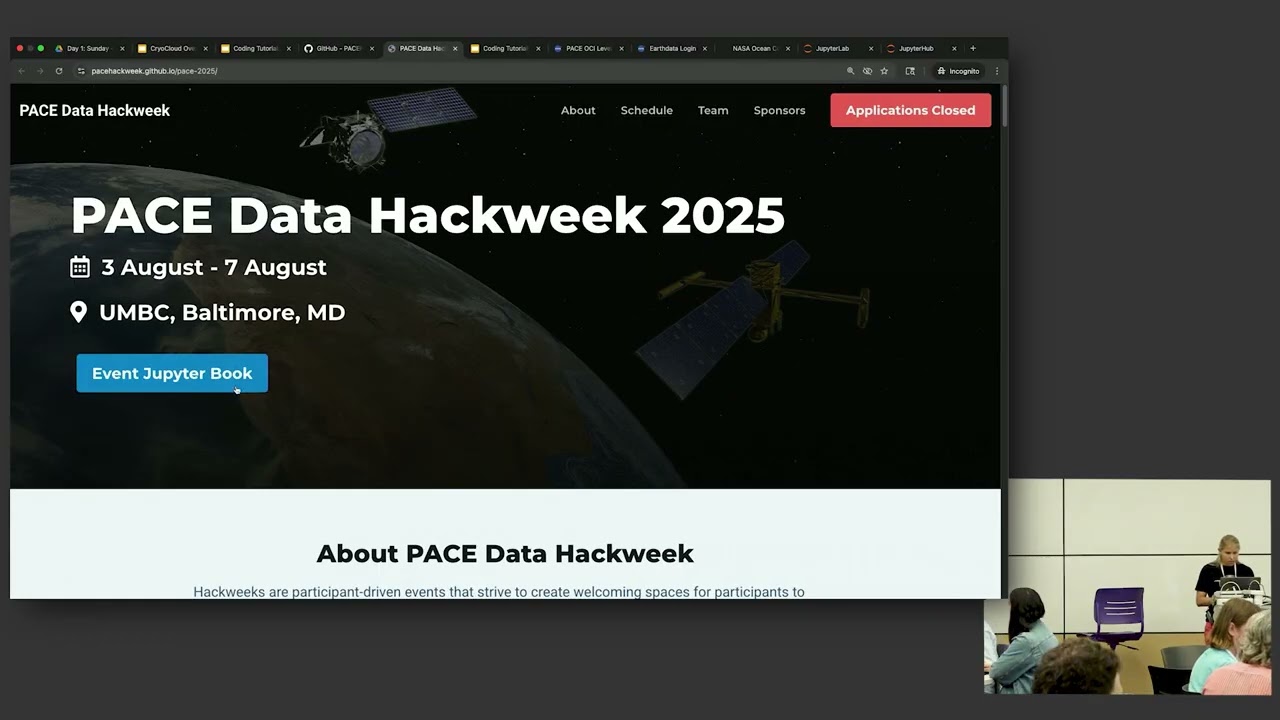The width and height of the screenshot is (1280, 720).
Task: Open the Chrome three-dot menu
Action: tap(997, 71)
